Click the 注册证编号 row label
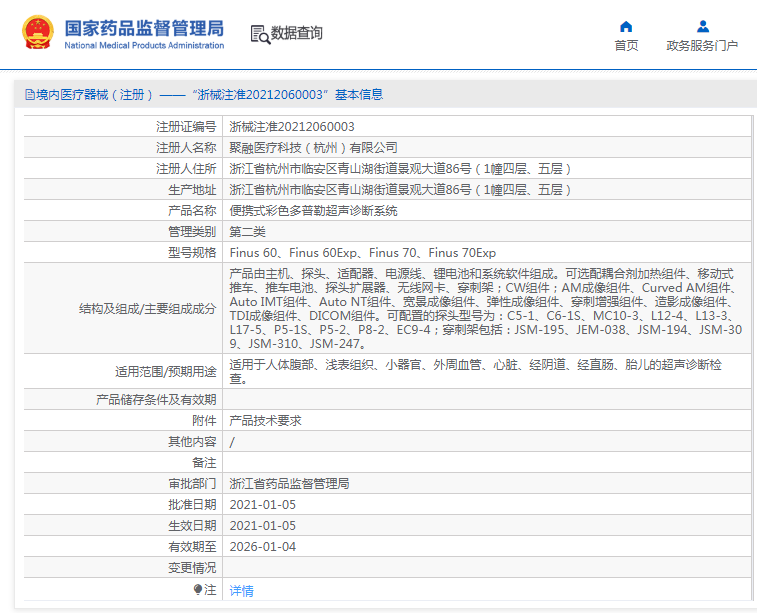This screenshot has height=613, width=757. 186,127
